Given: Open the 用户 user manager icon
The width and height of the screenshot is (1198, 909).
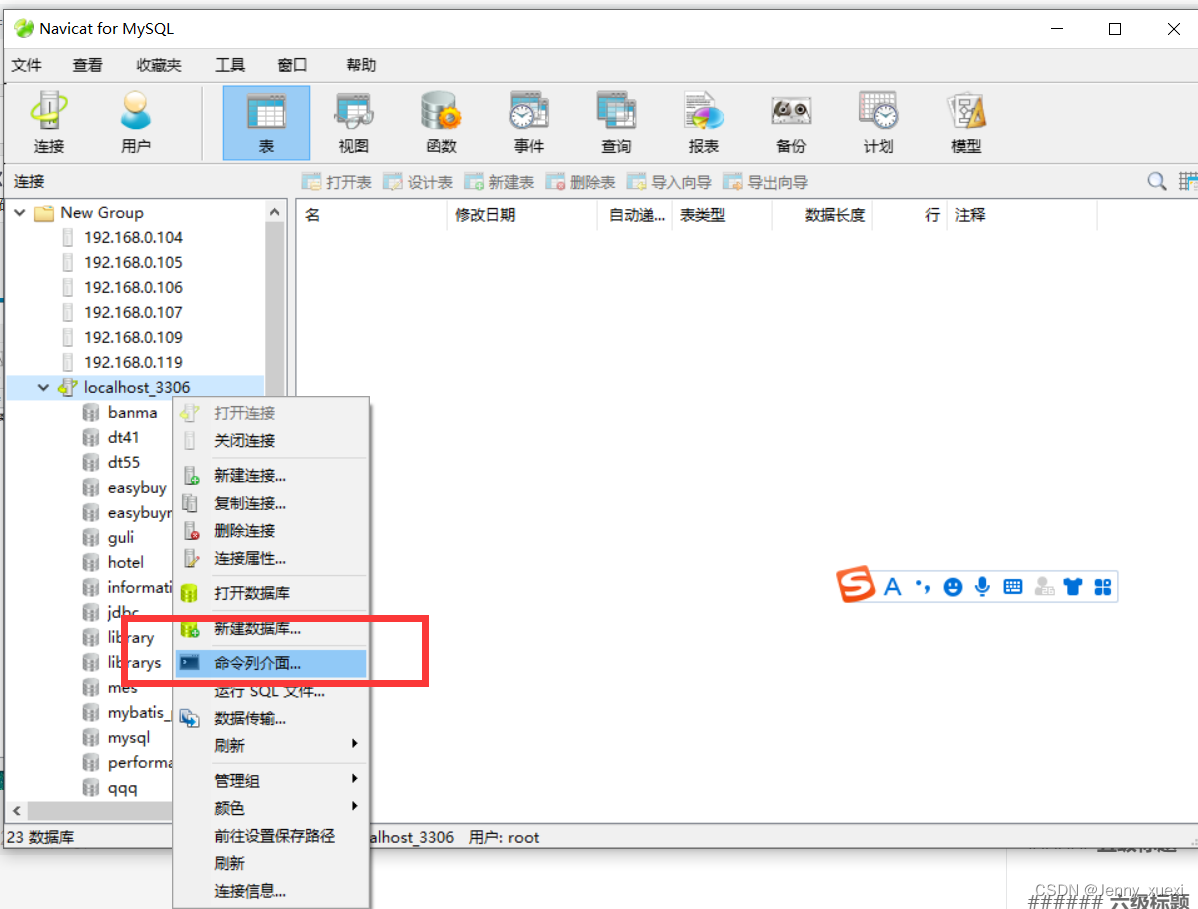Looking at the screenshot, I should point(136,122).
